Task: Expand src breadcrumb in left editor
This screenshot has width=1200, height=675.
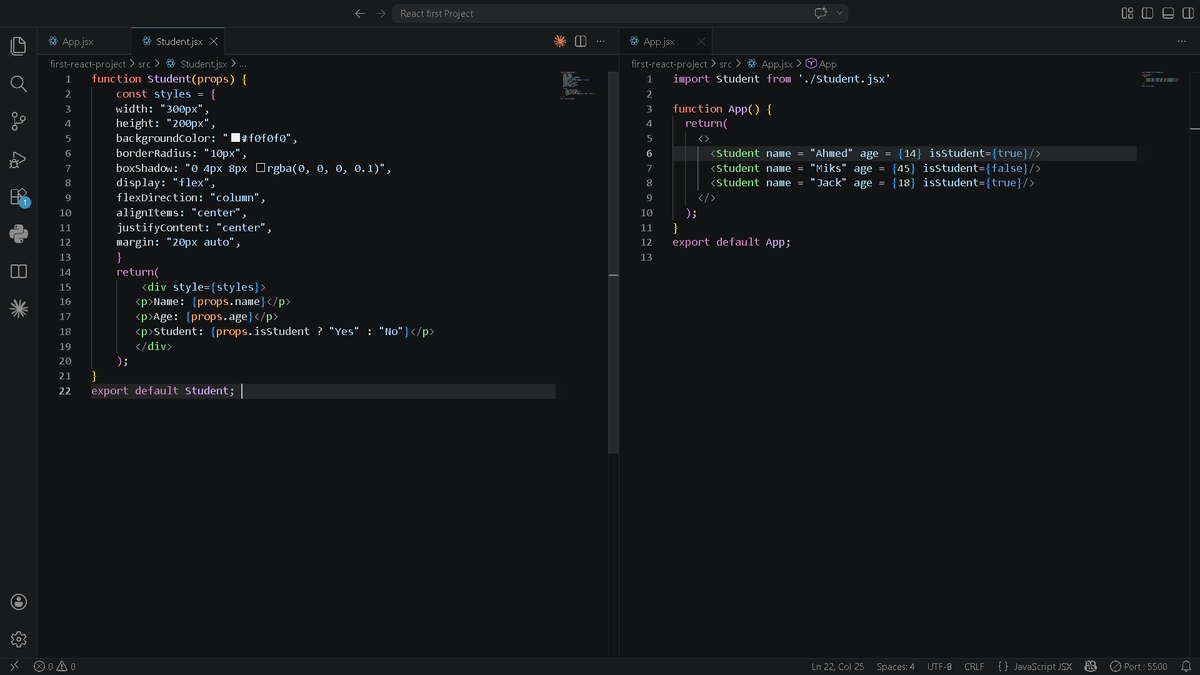Action: (144, 64)
